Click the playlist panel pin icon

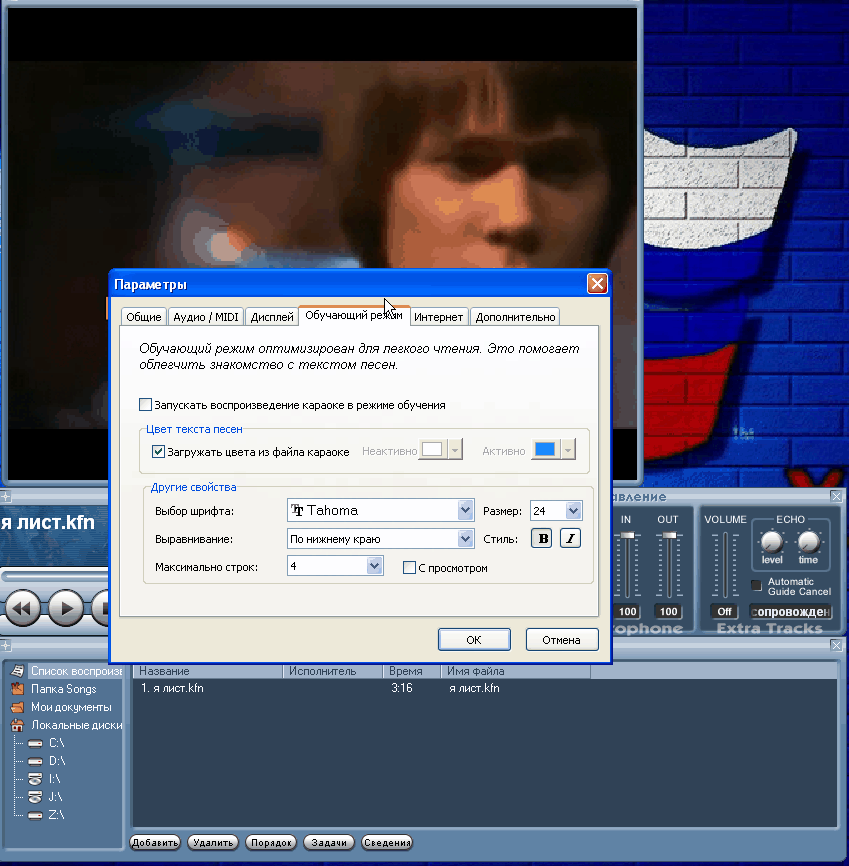pos(5,645)
